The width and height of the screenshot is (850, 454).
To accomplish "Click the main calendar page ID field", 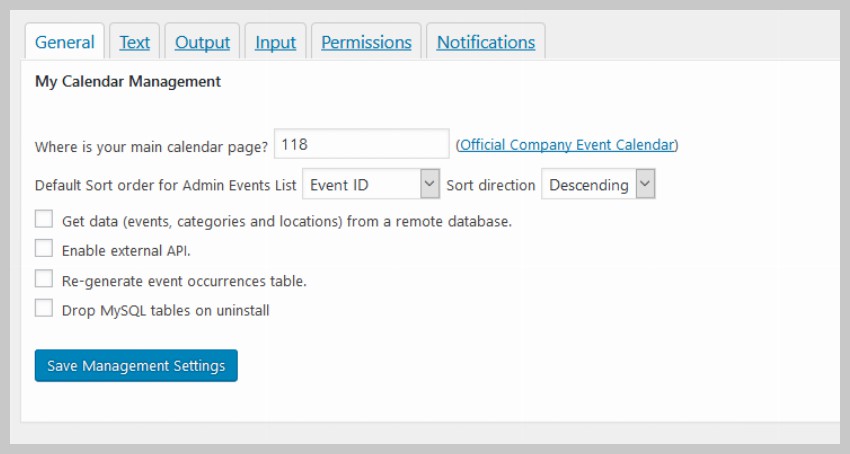I will (x=361, y=144).
